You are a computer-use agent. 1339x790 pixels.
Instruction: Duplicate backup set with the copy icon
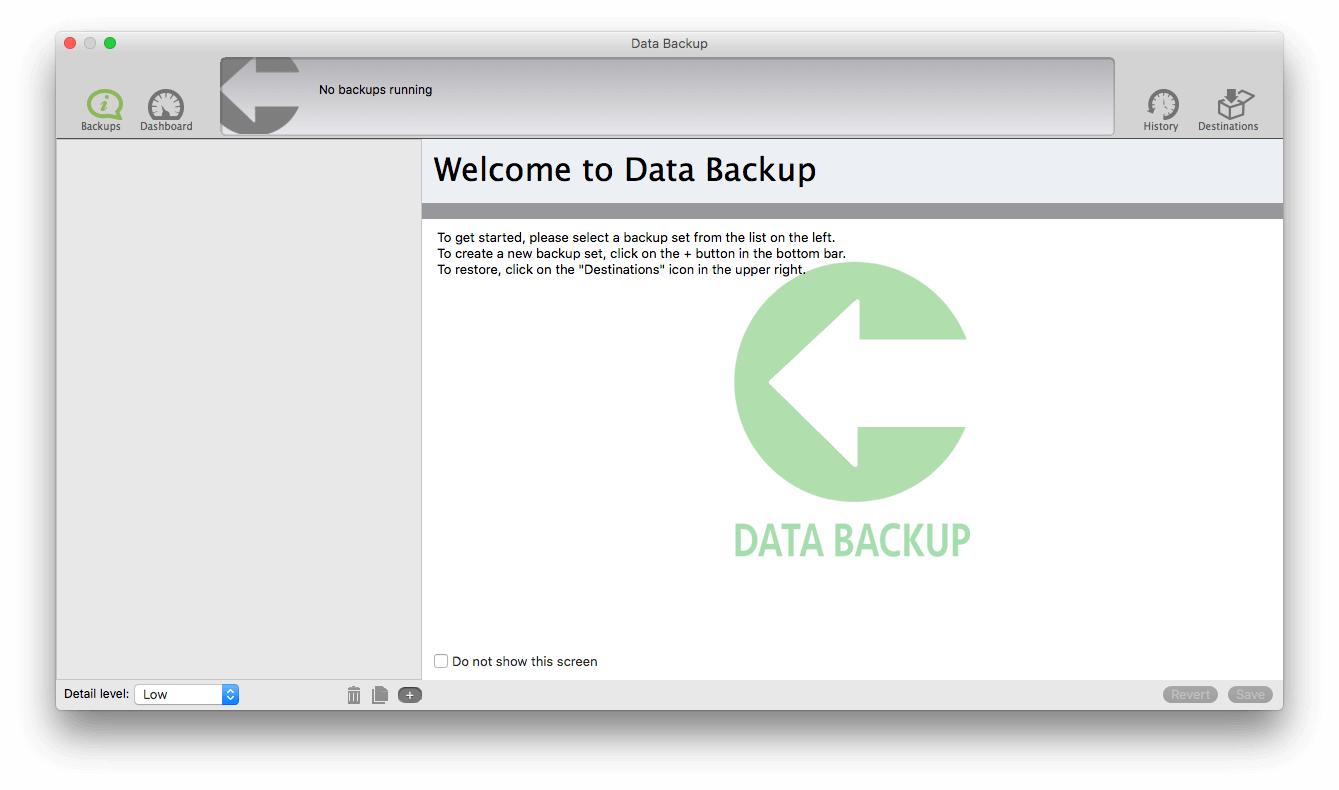tap(380, 695)
